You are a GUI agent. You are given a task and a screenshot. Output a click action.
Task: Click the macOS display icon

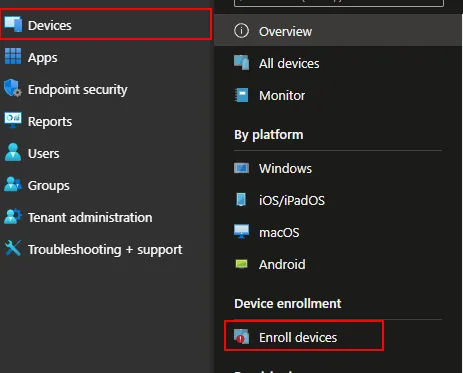click(241, 231)
